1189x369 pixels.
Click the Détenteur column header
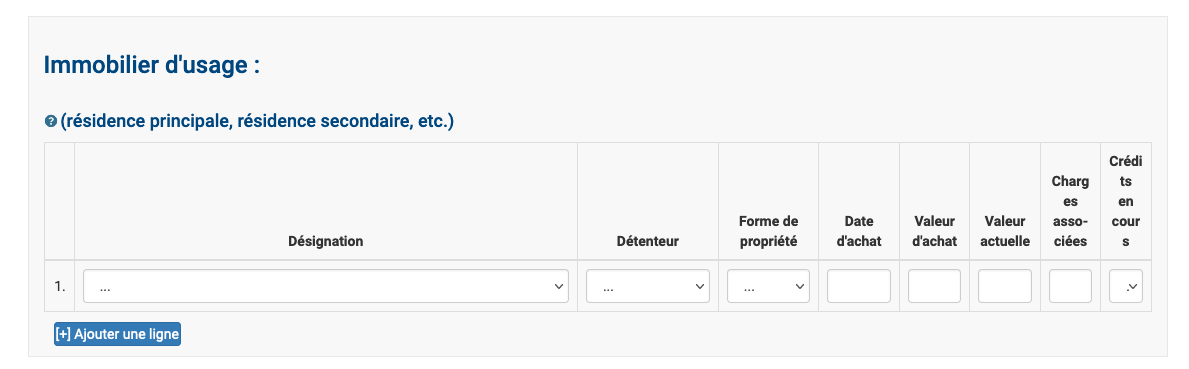[648, 242]
